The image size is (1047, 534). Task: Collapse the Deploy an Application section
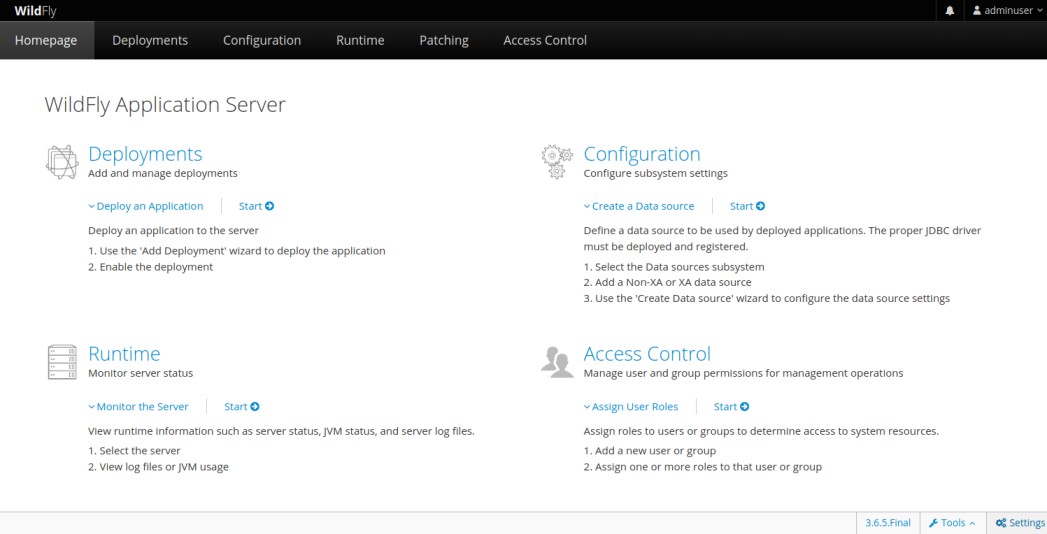pos(146,206)
